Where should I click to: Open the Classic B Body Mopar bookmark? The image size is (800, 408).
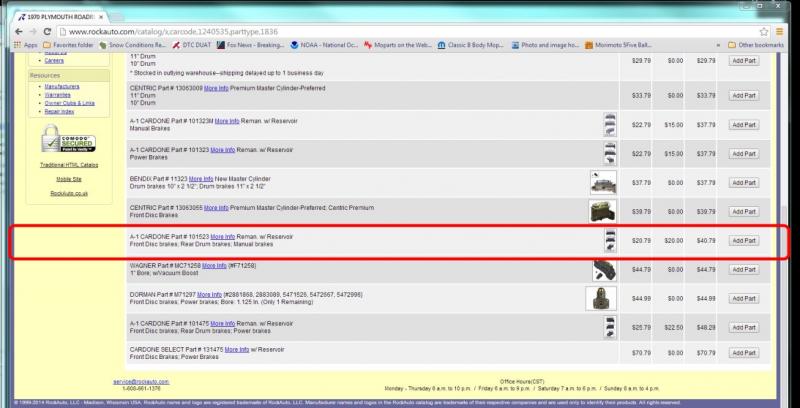[x=471, y=45]
